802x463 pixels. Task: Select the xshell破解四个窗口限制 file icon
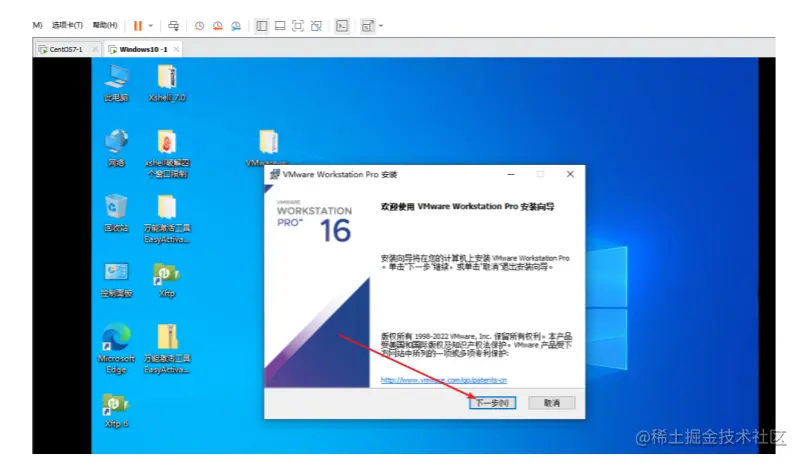pyautogui.click(x=167, y=153)
